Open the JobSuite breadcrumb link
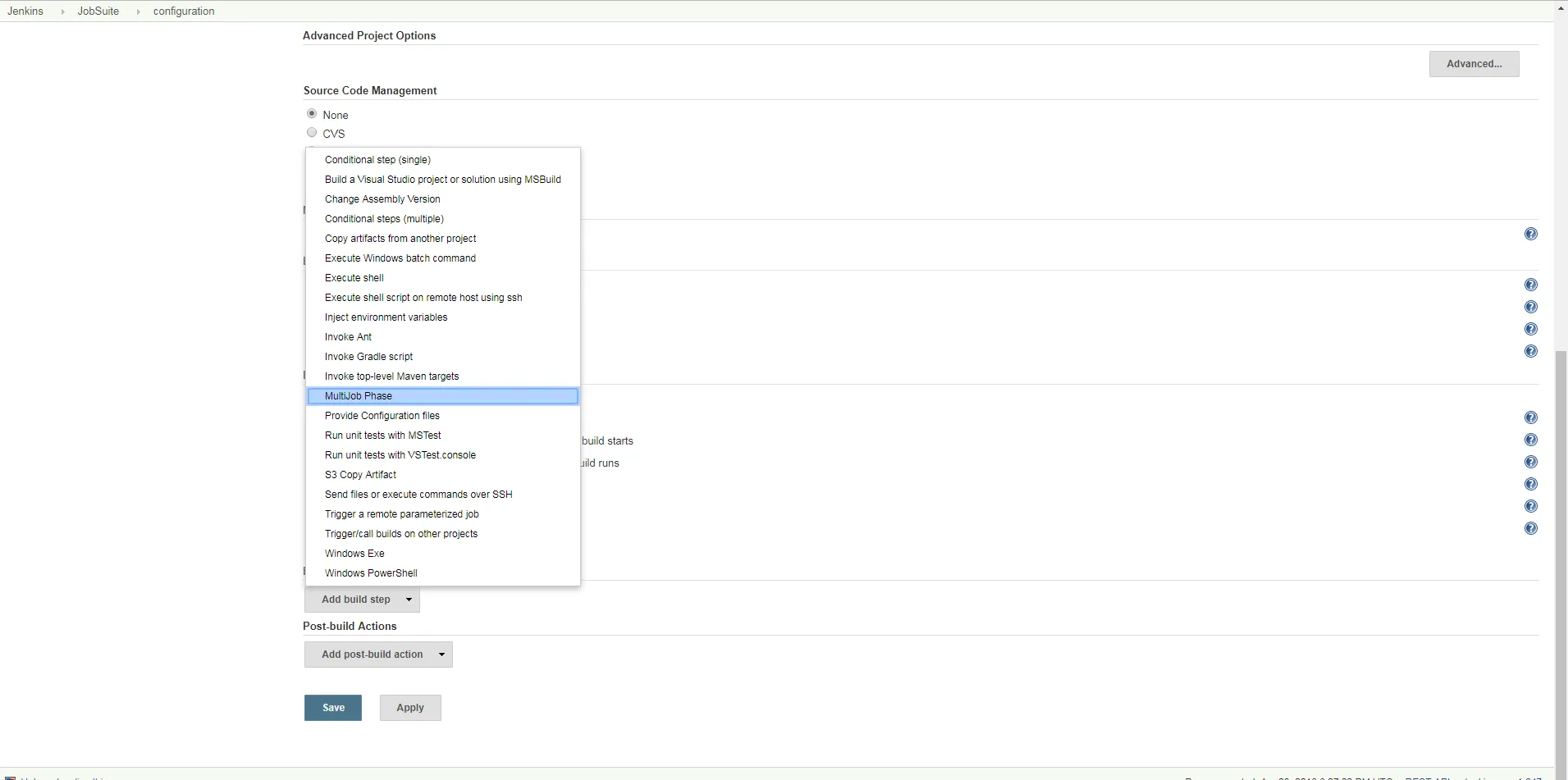 (98, 11)
